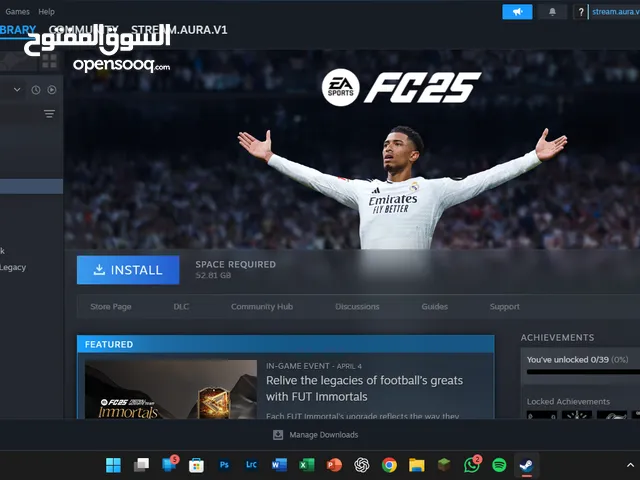Click the Steam icon in taskbar

click(x=527, y=465)
